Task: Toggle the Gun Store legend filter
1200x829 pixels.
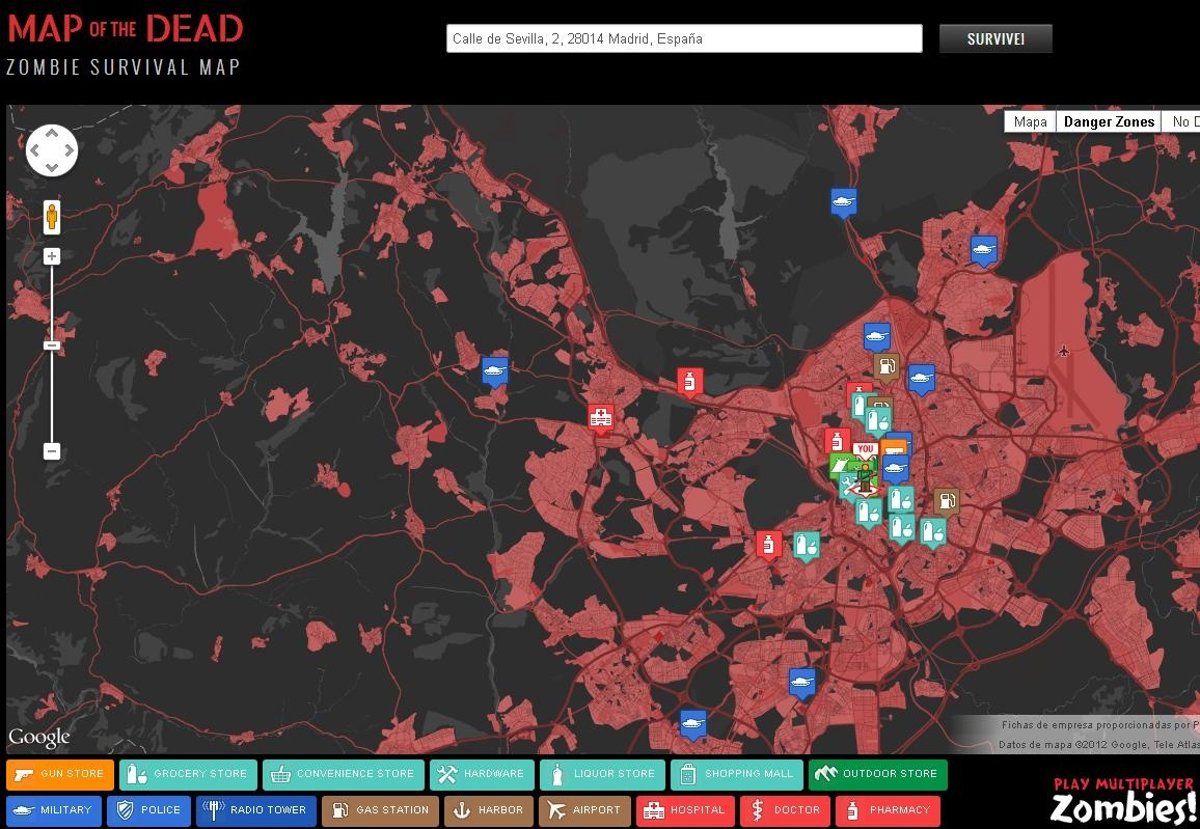Action: coord(59,774)
